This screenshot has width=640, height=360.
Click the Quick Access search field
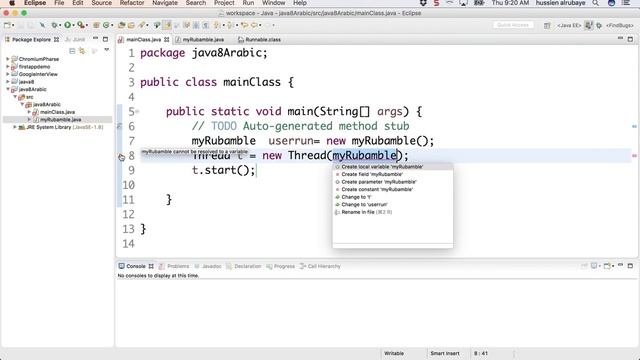513,25
